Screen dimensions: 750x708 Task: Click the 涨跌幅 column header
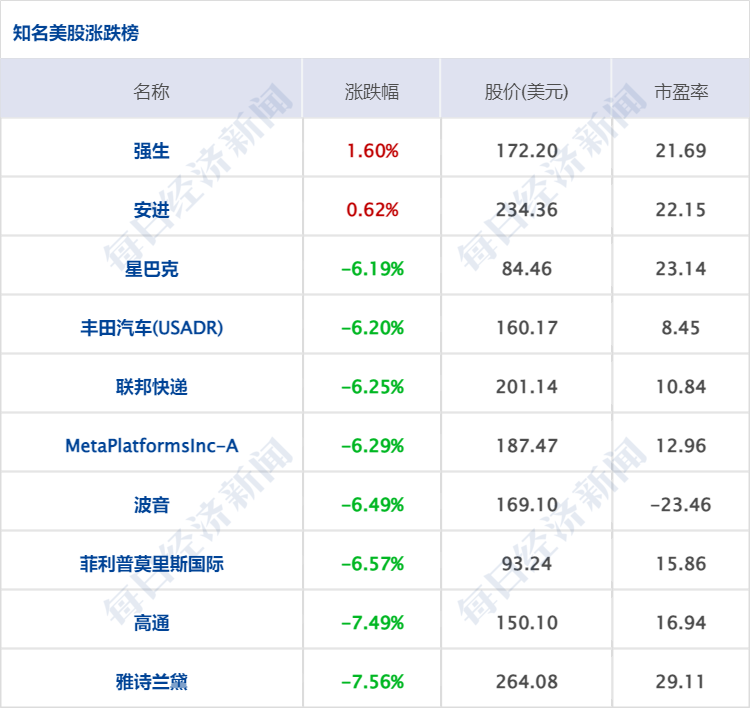(x=372, y=92)
